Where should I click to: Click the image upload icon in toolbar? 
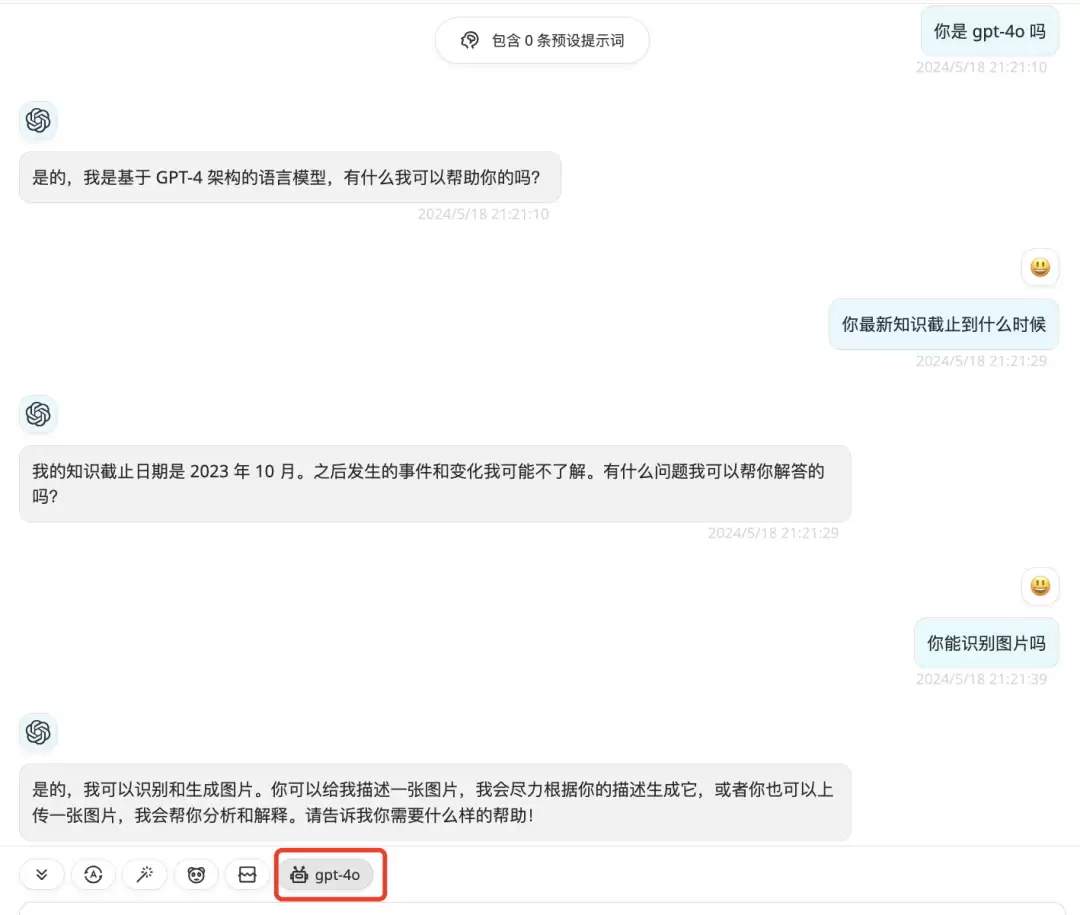click(247, 875)
